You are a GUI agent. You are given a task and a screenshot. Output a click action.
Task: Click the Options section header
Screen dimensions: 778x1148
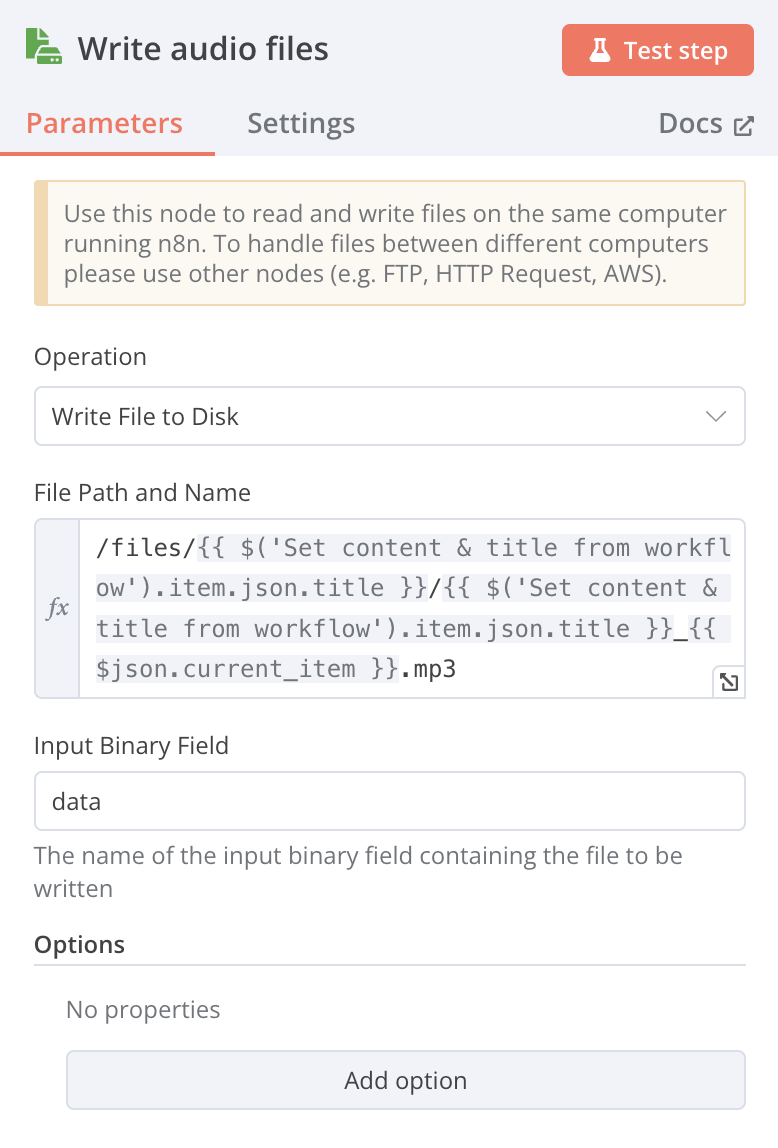tap(79, 944)
